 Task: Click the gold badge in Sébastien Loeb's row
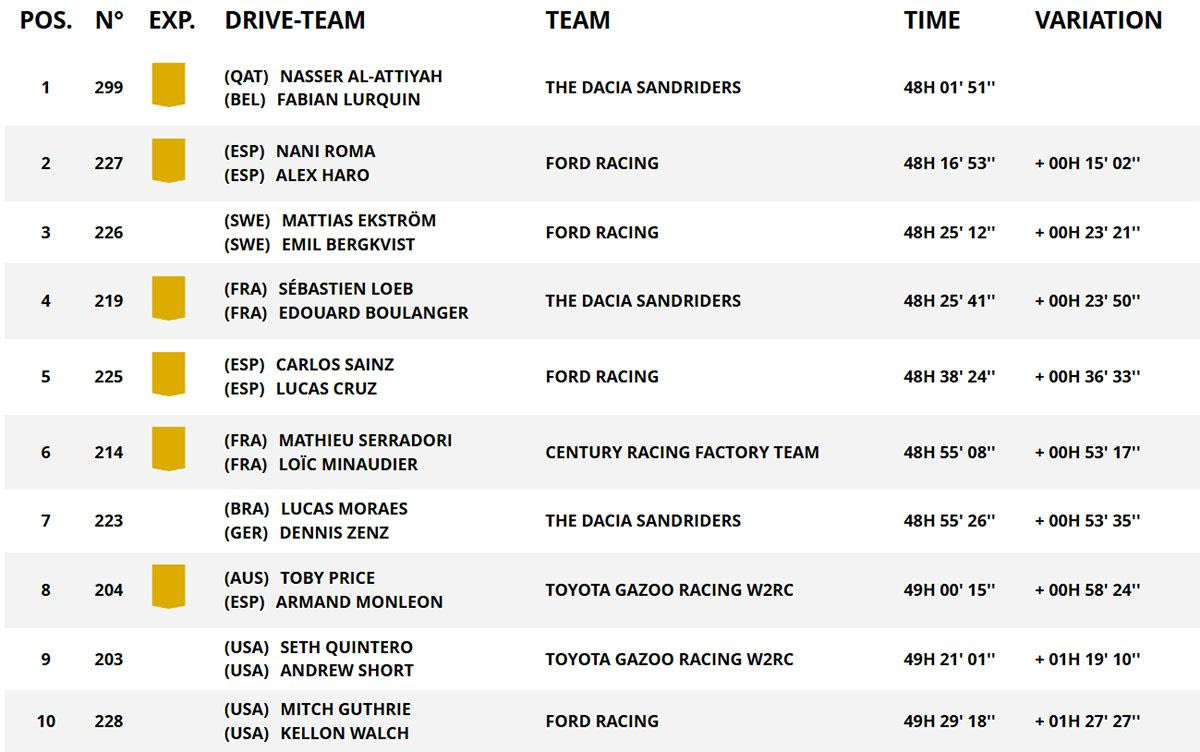pos(168,298)
